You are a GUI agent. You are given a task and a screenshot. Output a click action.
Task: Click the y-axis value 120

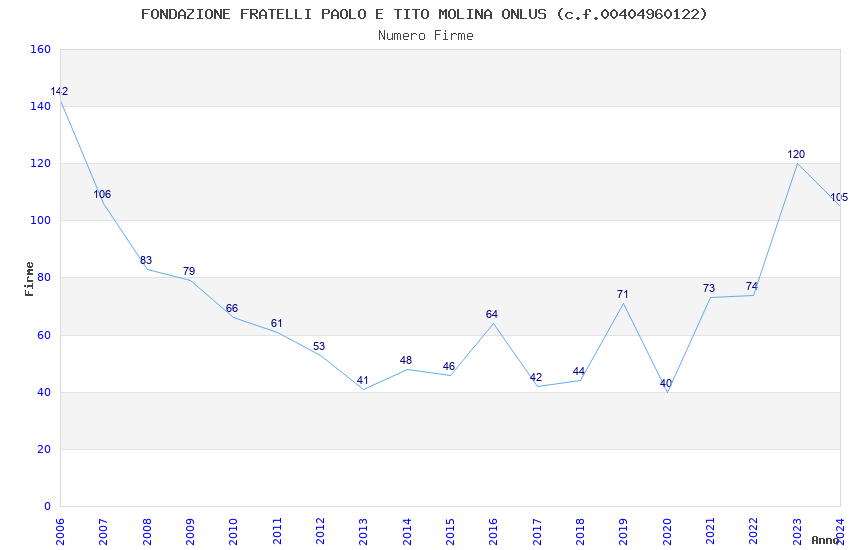[40, 163]
